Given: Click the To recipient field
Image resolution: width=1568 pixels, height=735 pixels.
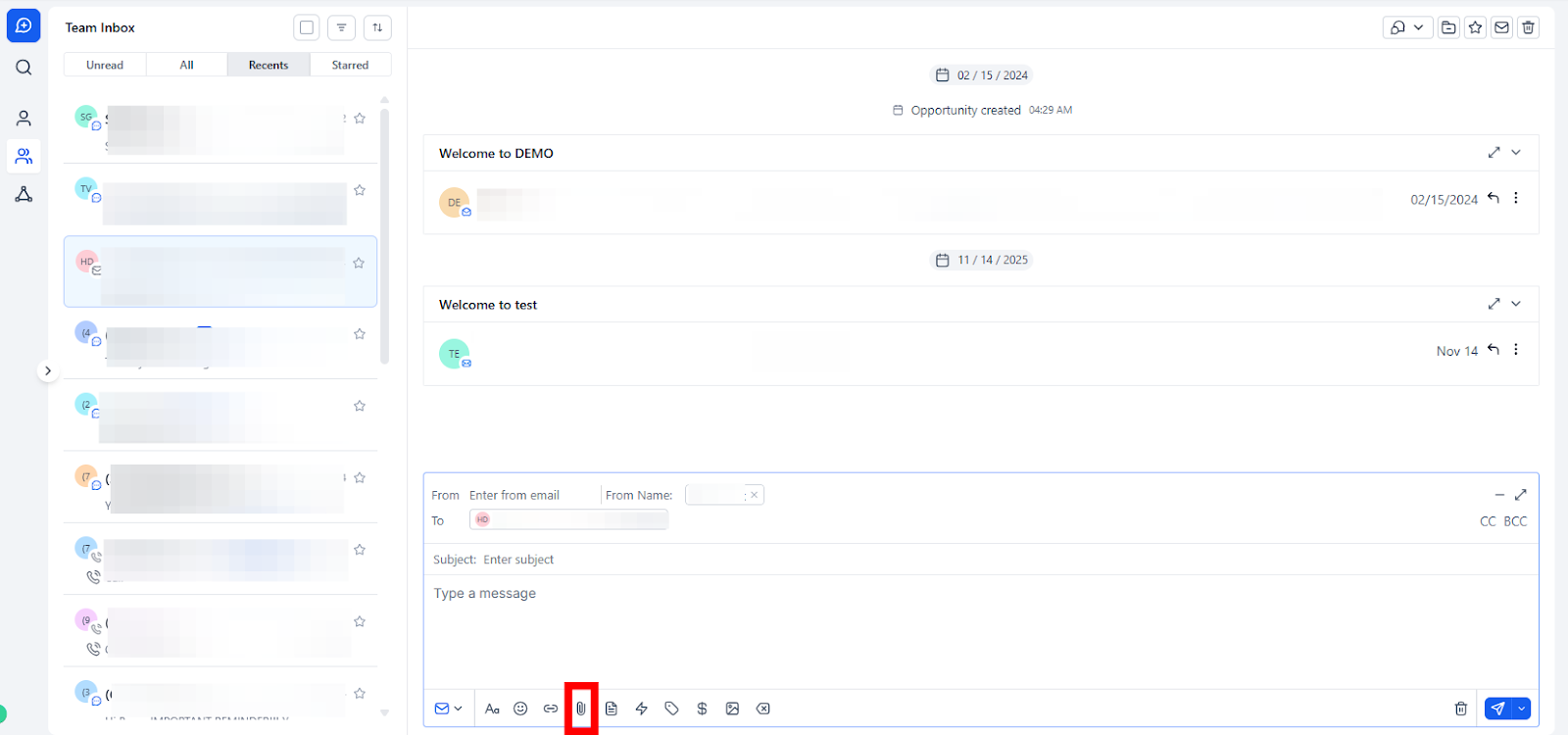Looking at the screenshot, I should [568, 519].
